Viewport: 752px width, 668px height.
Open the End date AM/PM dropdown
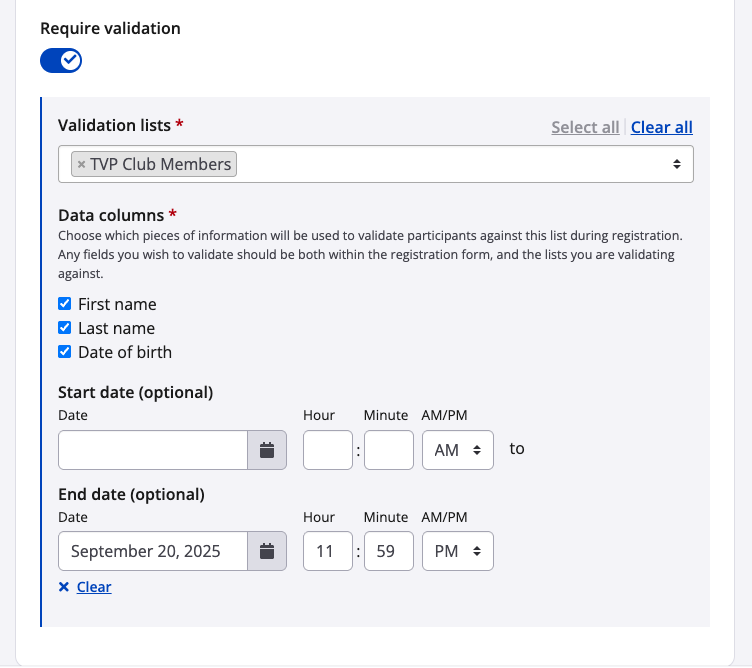pyautogui.click(x=458, y=551)
